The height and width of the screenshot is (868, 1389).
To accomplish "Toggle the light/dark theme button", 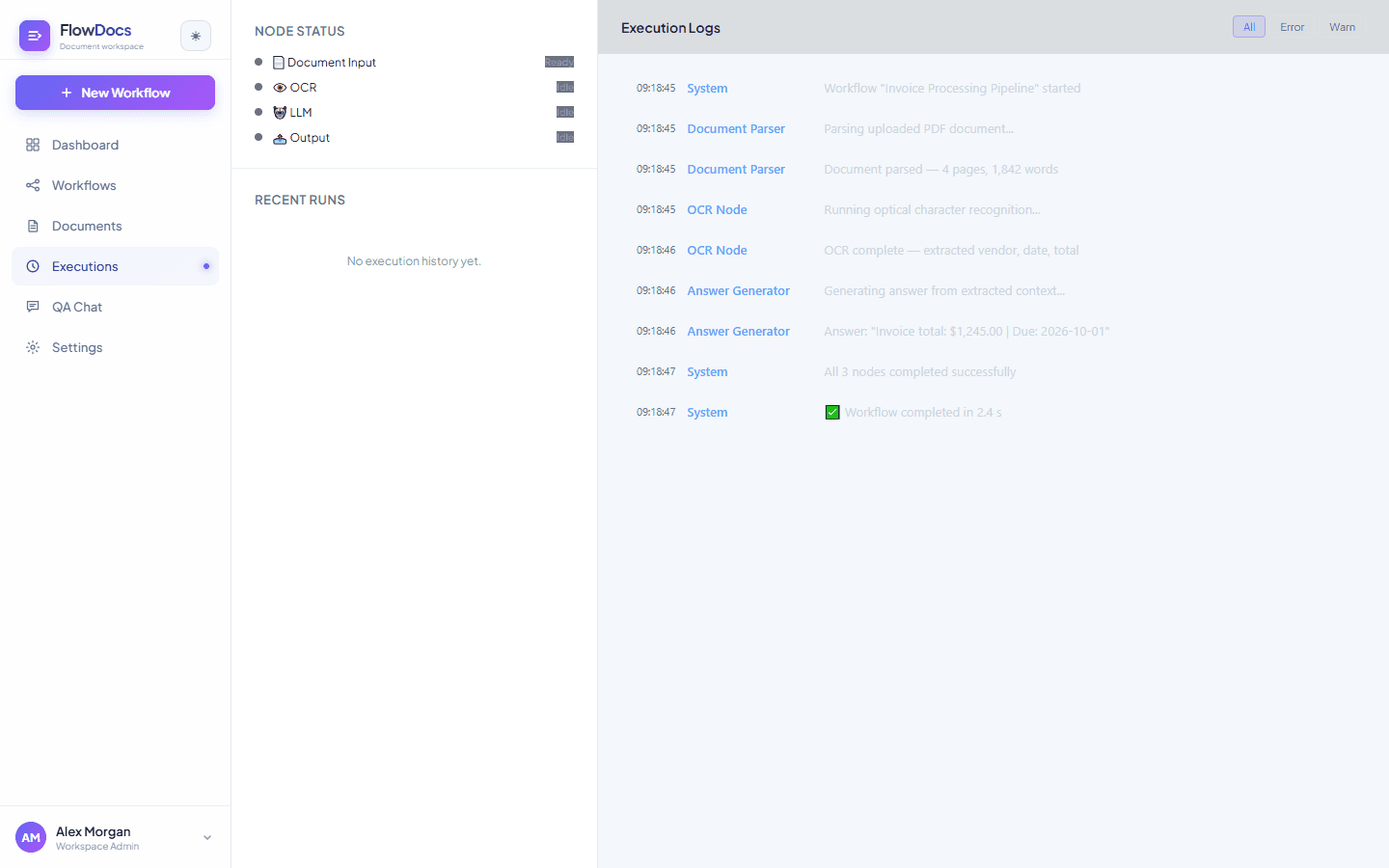I will point(196,36).
